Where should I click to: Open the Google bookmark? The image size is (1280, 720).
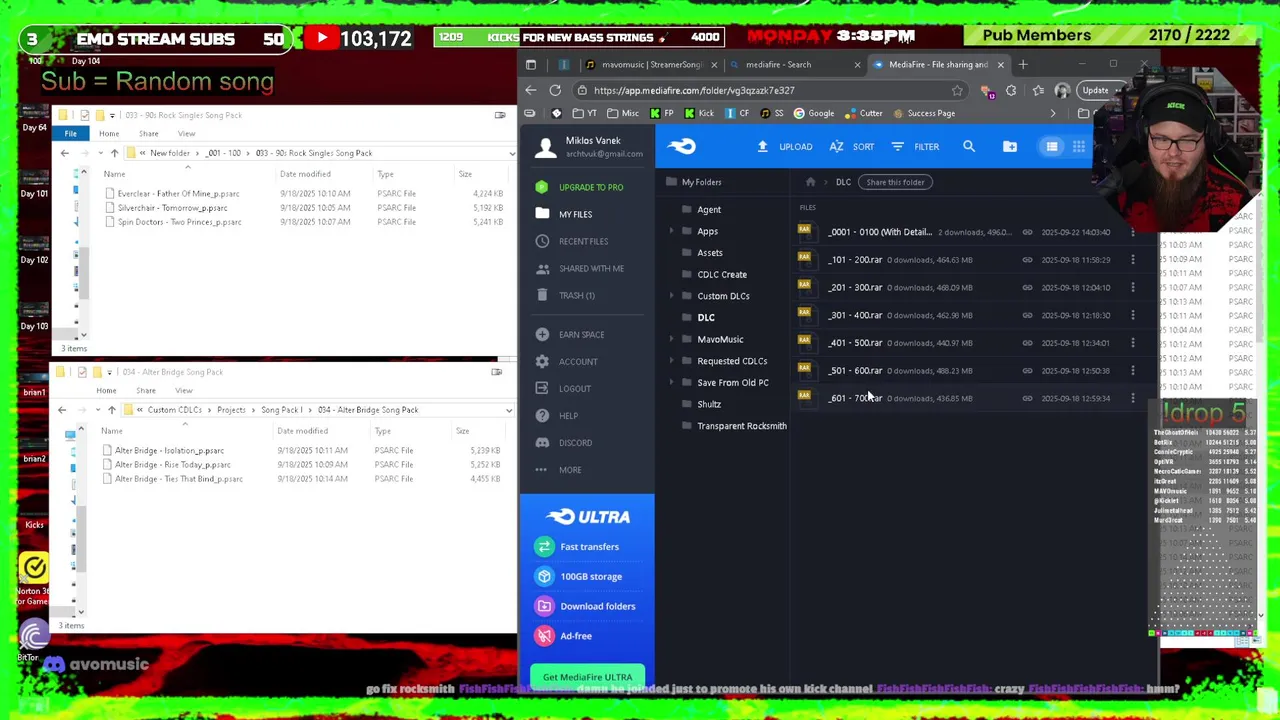pyautogui.click(x=814, y=113)
